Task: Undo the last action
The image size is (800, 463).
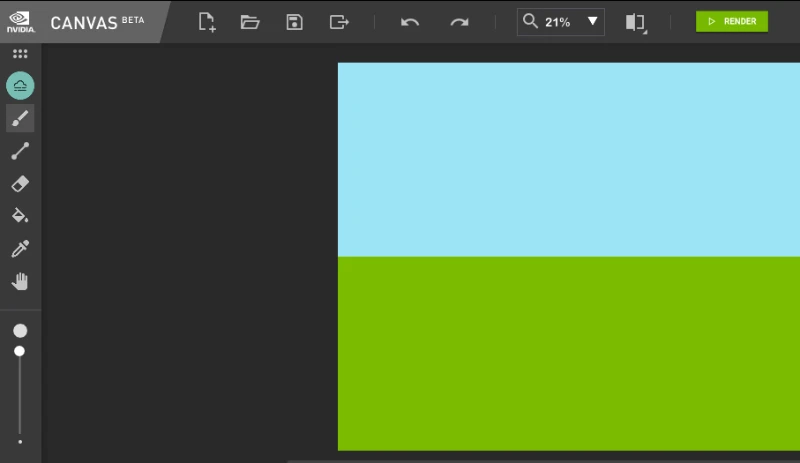Action: click(x=410, y=22)
